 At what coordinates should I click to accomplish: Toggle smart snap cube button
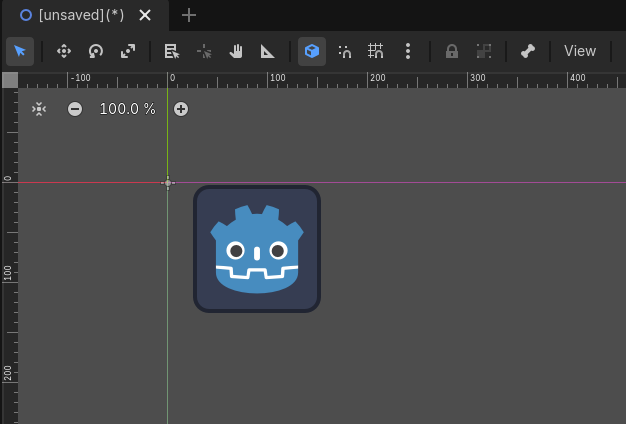(312, 52)
